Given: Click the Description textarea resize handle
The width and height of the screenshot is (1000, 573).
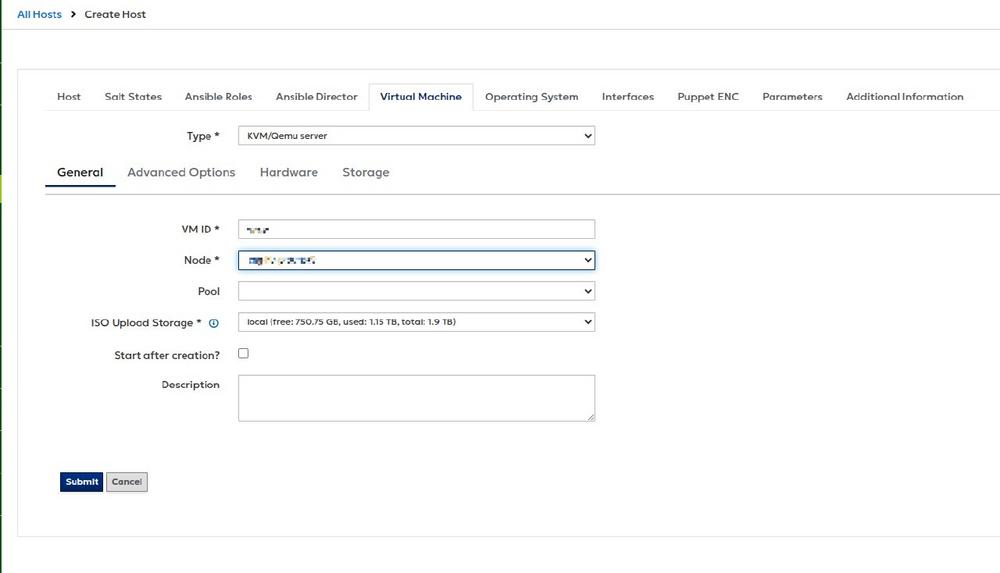Looking at the screenshot, I should 591,417.
